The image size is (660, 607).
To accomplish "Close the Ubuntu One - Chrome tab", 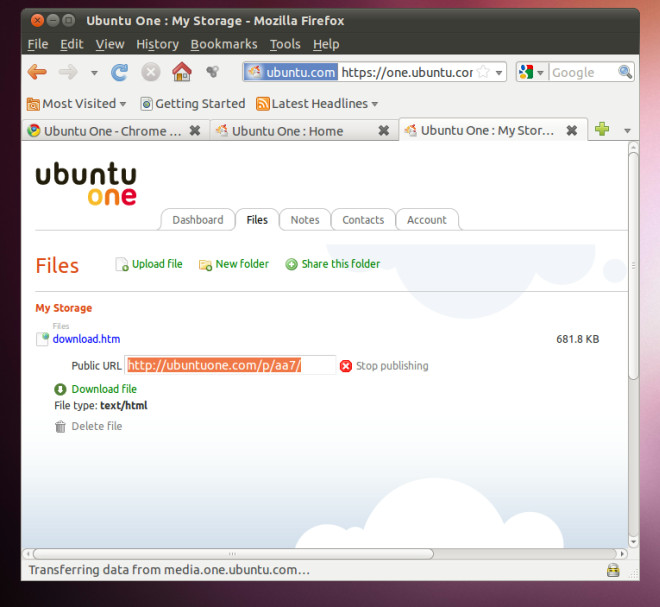I will click(195, 131).
